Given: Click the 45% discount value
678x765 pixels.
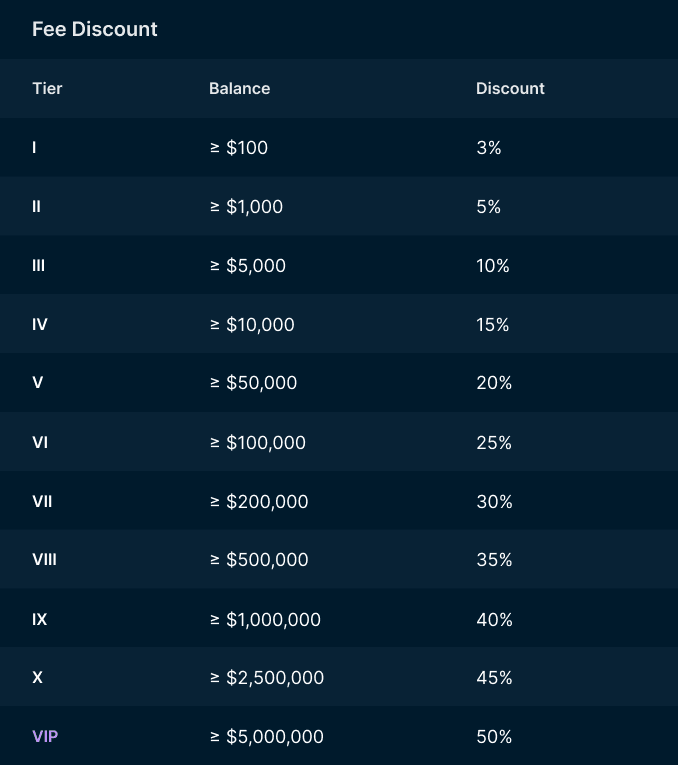Looking at the screenshot, I should click(494, 677).
